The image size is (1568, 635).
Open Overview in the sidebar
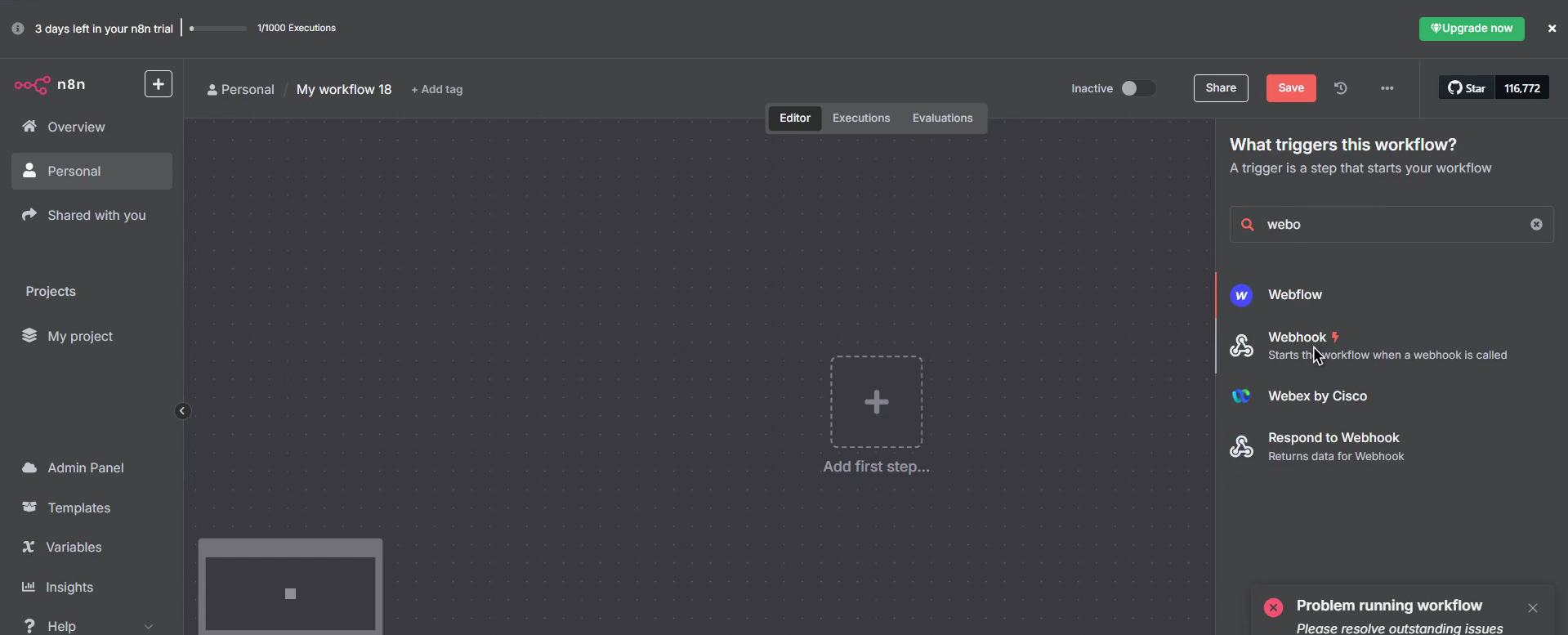tap(92, 127)
